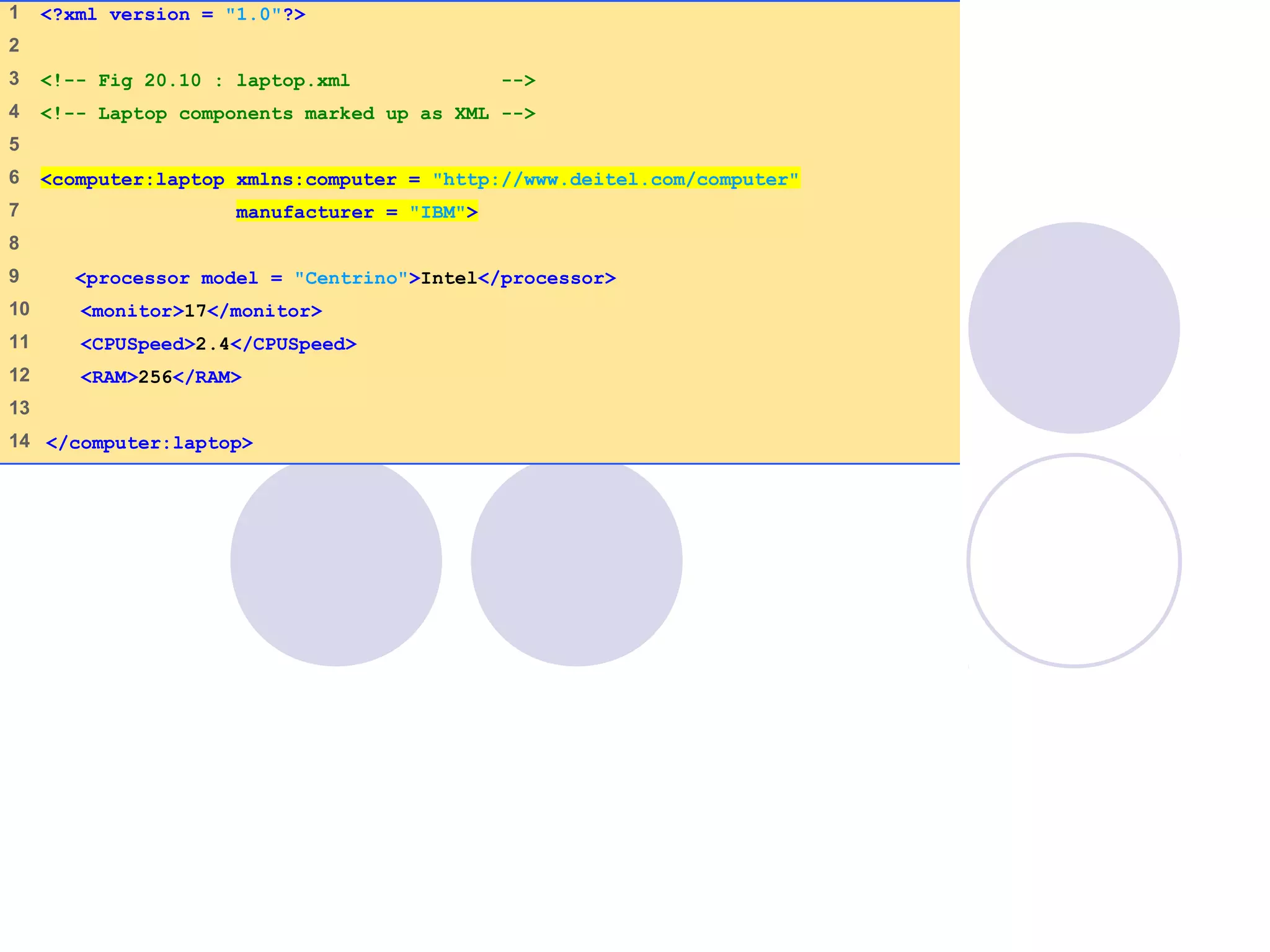Viewport: 1270px width, 952px height.
Task: Click the version value "1.0"
Action: 254,14
